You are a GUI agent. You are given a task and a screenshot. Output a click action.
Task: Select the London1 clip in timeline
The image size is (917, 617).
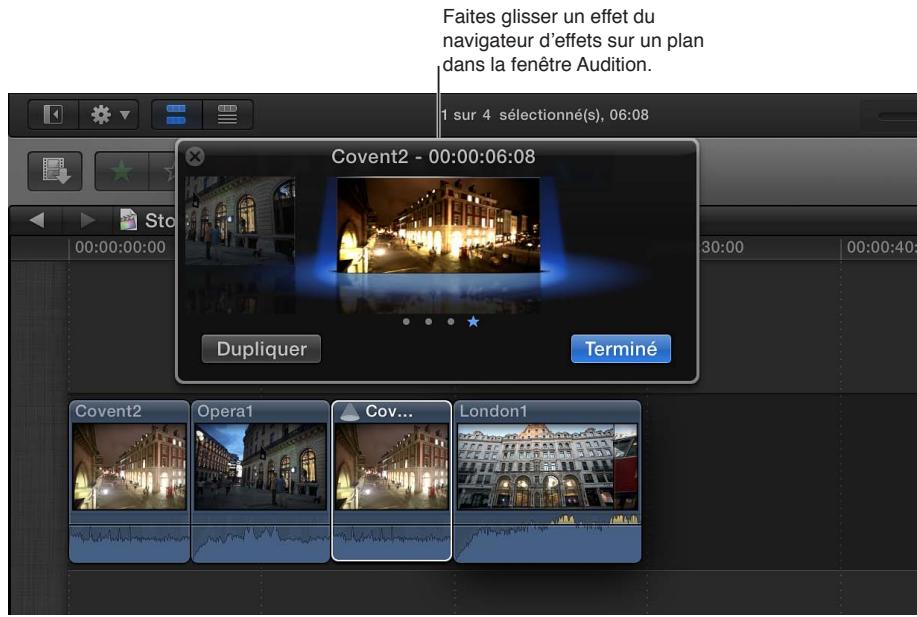[x=547, y=481]
